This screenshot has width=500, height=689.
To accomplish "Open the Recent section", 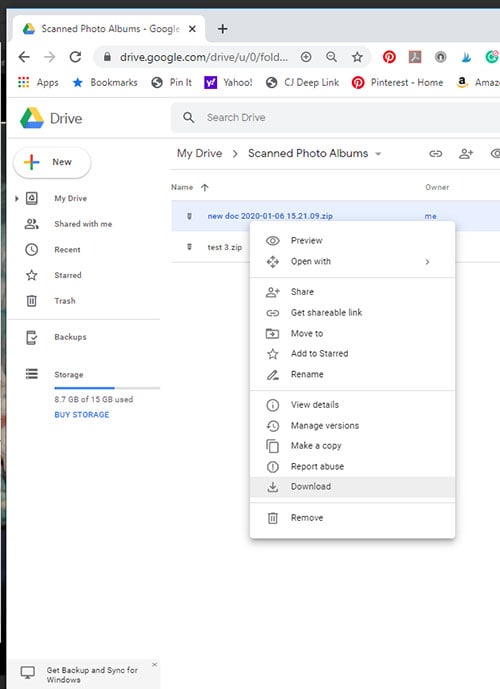I will tap(67, 250).
